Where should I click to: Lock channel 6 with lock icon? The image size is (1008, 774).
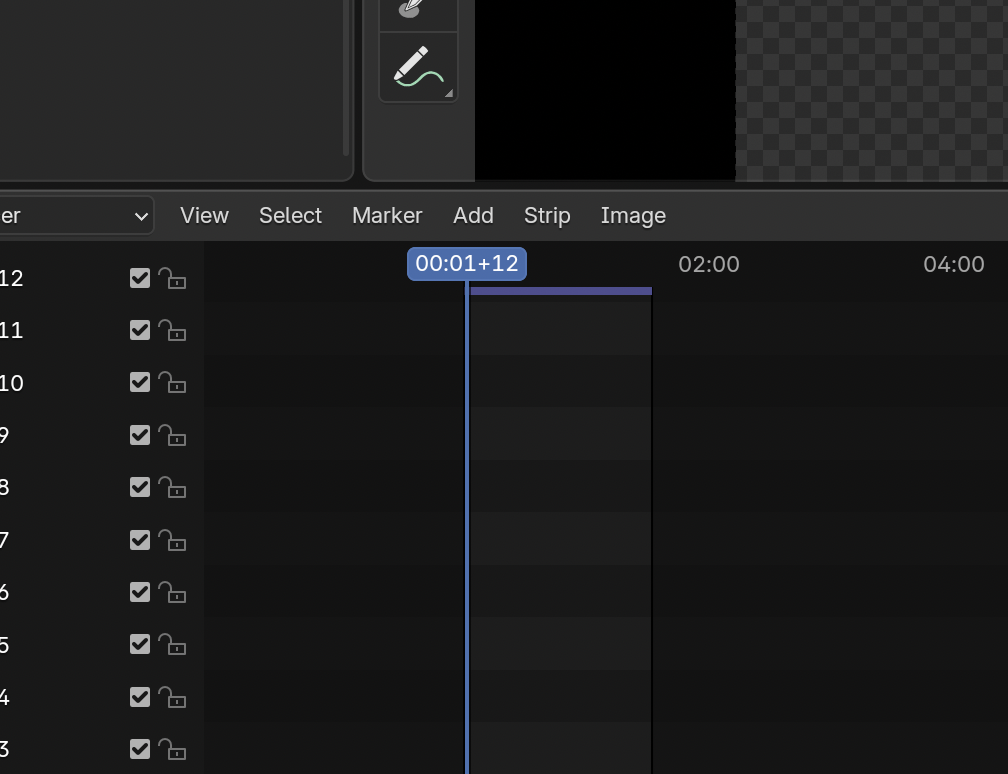172,592
